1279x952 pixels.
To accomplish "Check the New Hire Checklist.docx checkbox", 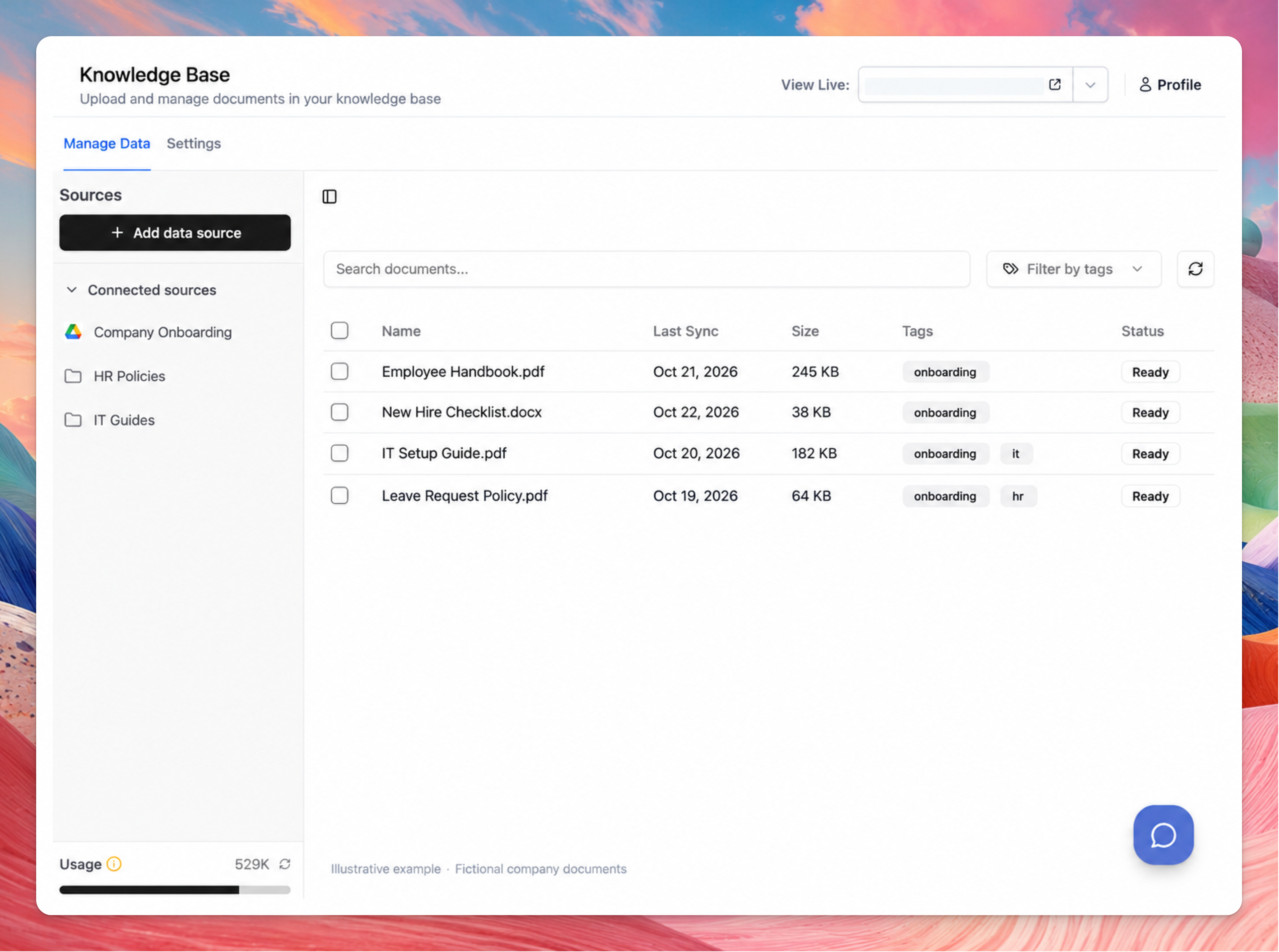I will click(x=339, y=412).
